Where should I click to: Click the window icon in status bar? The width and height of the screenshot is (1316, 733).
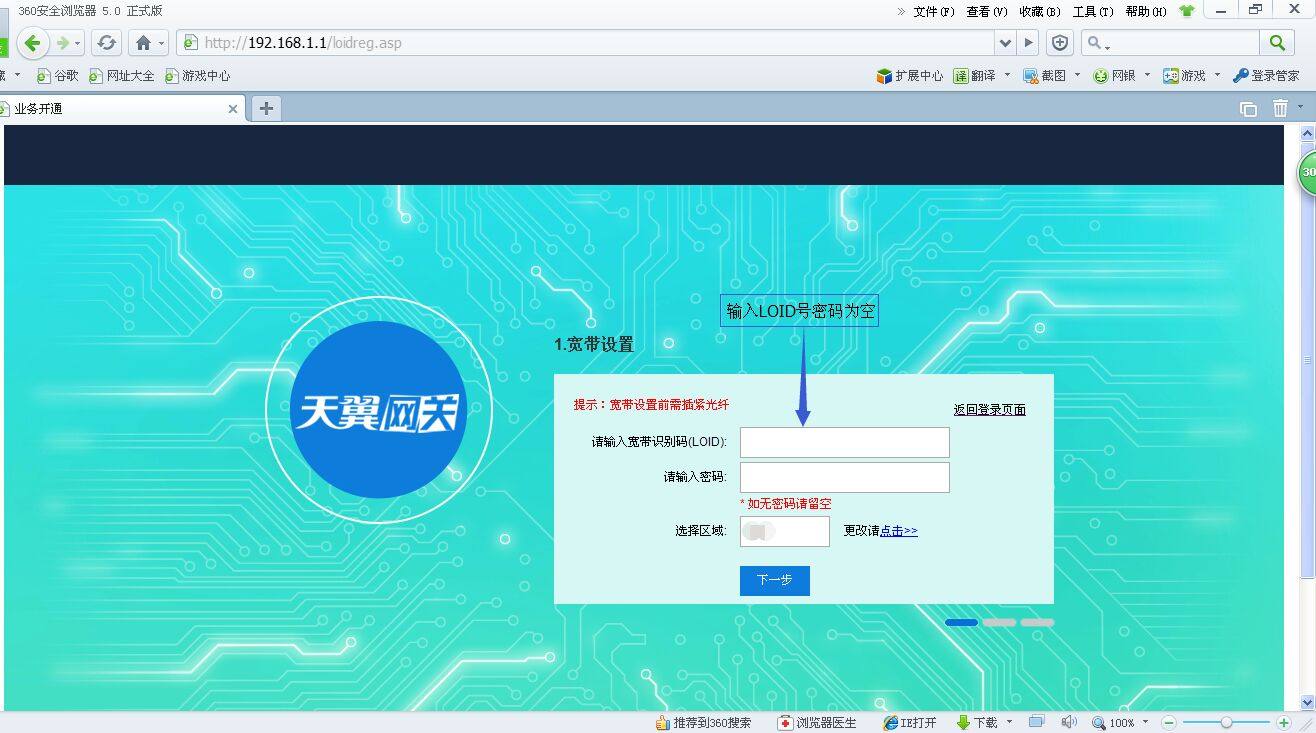[1037, 721]
